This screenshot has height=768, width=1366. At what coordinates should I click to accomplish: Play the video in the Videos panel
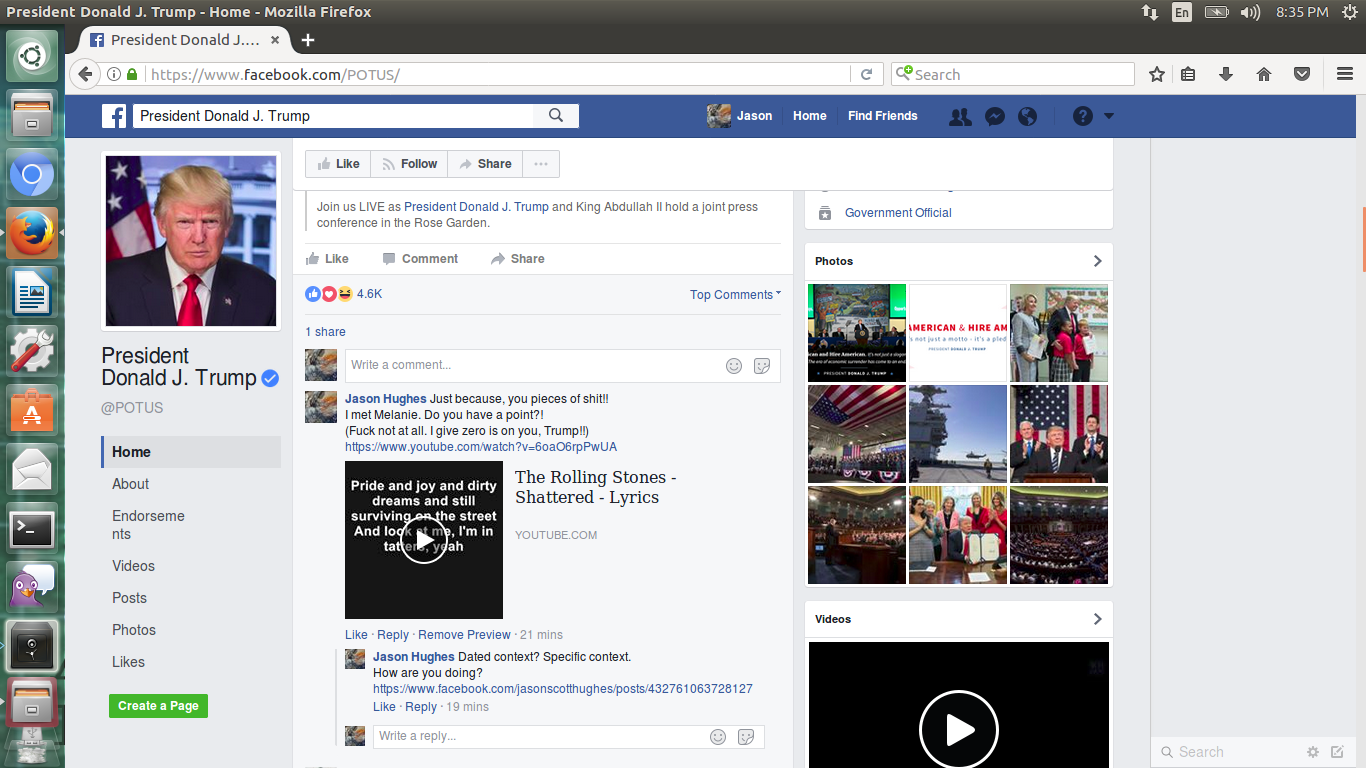click(x=959, y=729)
